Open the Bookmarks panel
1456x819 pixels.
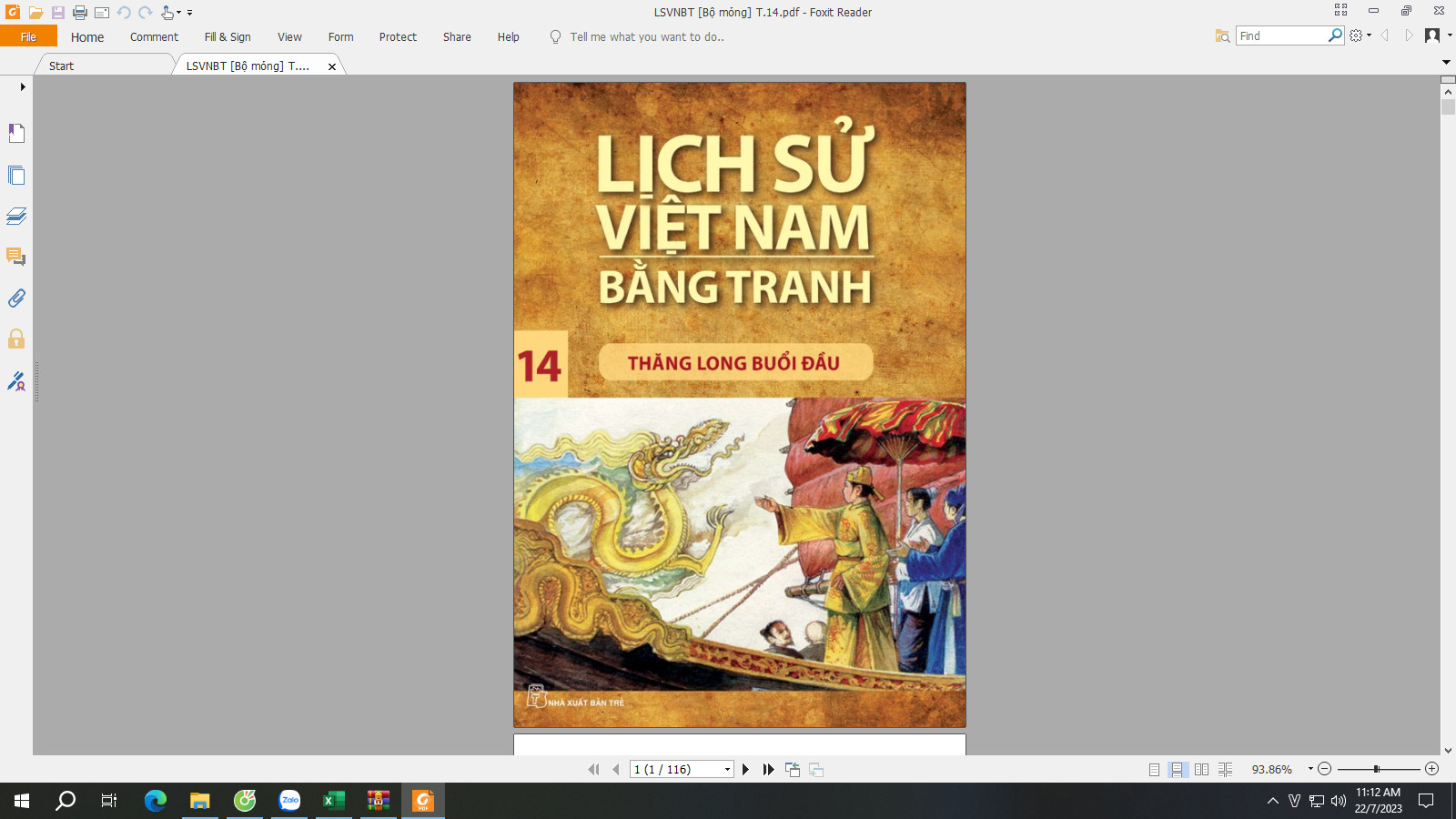coord(16,133)
